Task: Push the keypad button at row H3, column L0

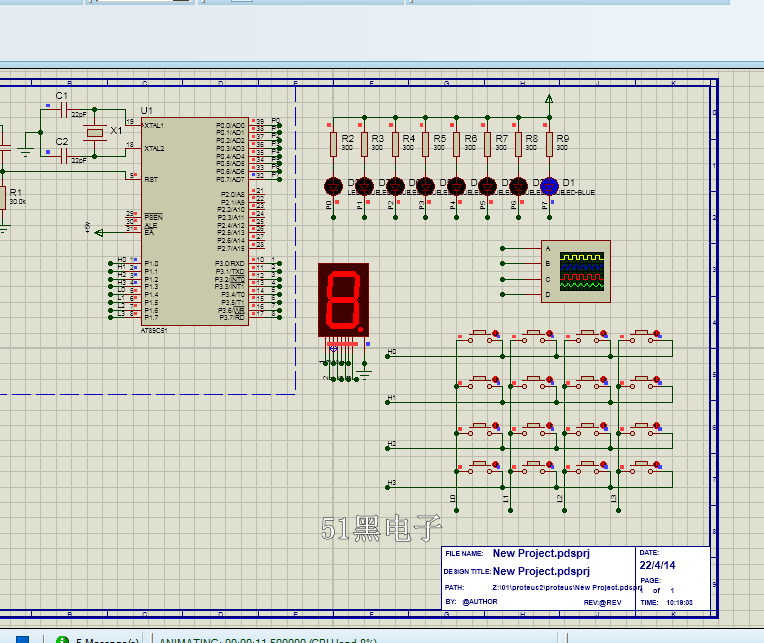Action: pyautogui.click(x=480, y=468)
